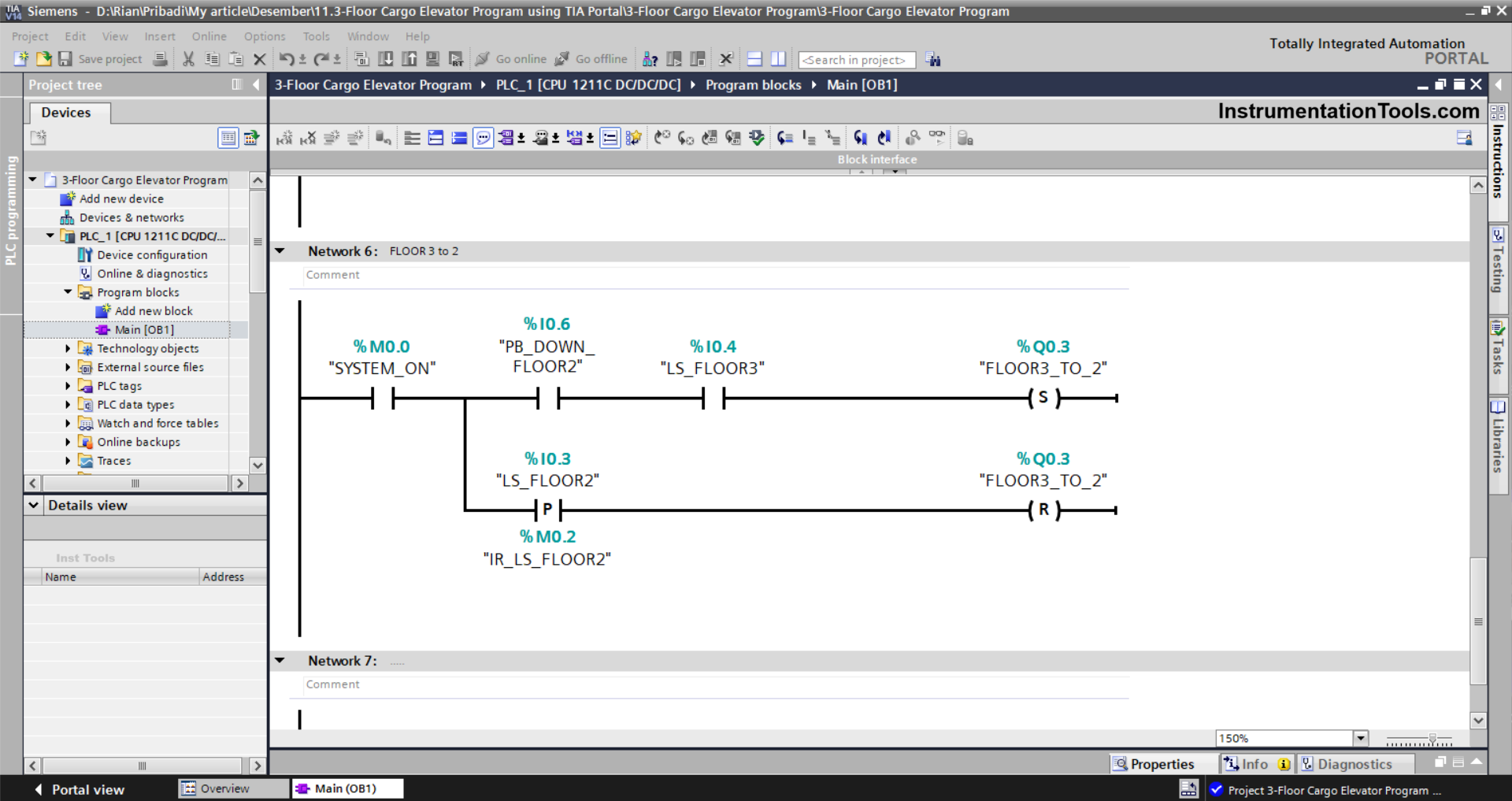Expand PLC tags folder
This screenshot has width=1512, height=801.
[68, 386]
